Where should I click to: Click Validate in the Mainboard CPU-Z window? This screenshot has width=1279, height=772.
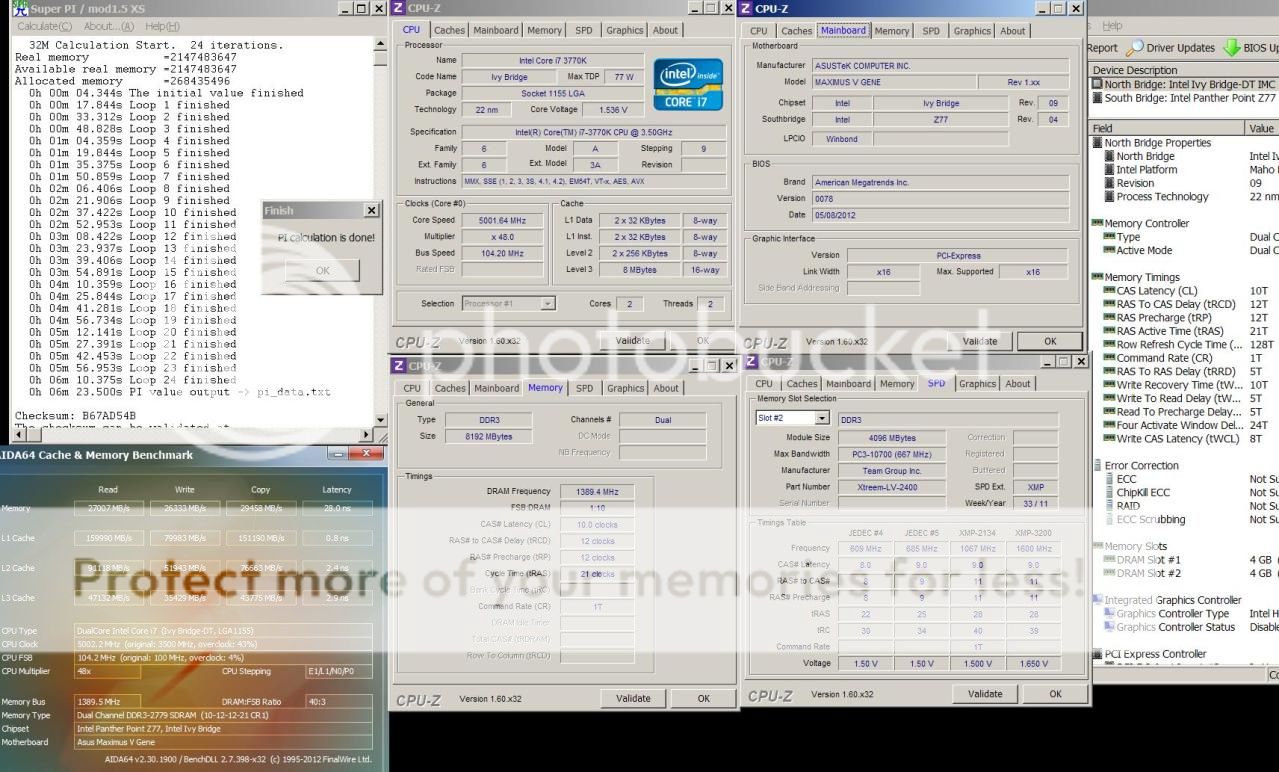(978, 341)
